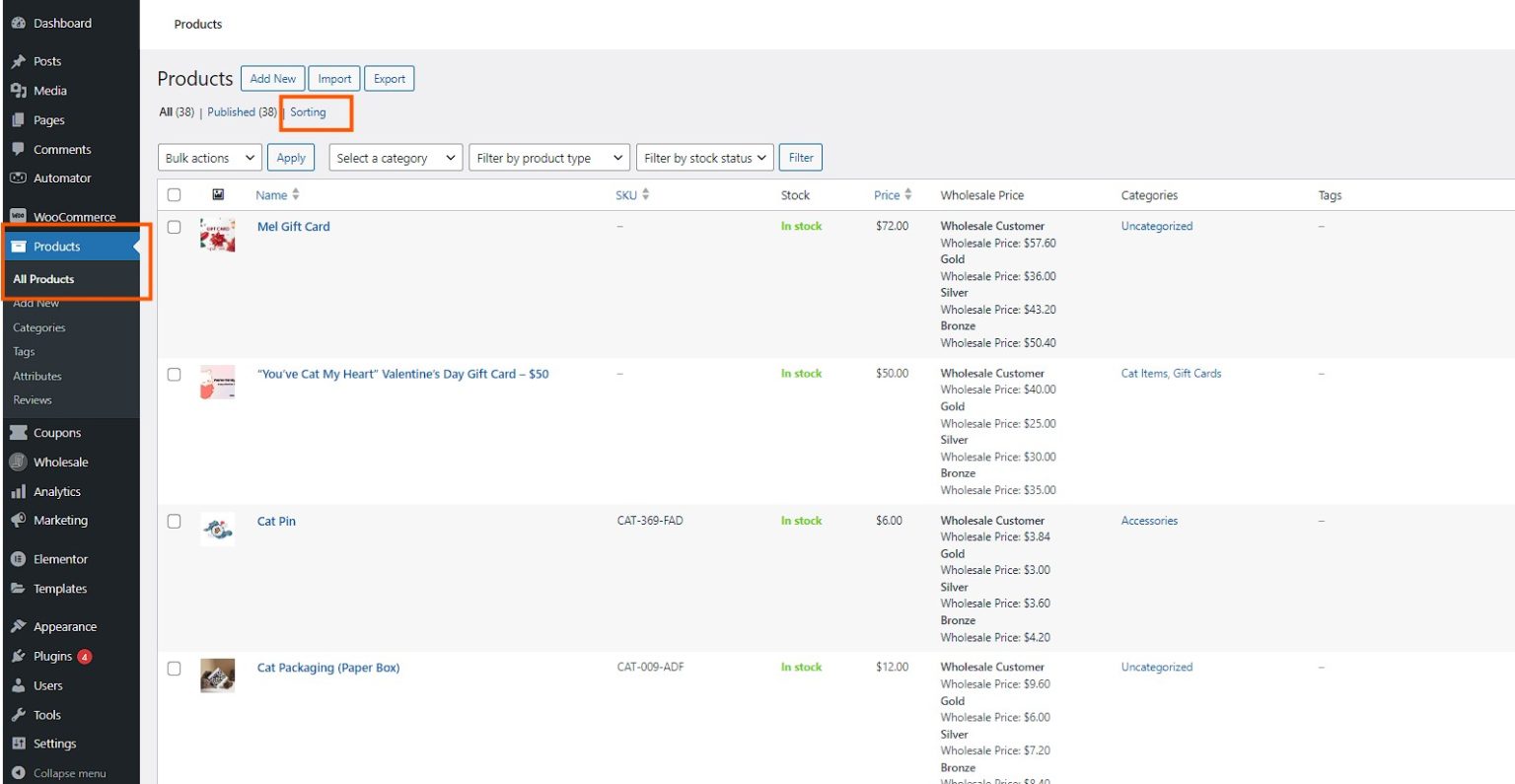Viewport: 1515px width, 784px height.
Task: Select the Coupons icon in sidebar
Action: pos(20,432)
